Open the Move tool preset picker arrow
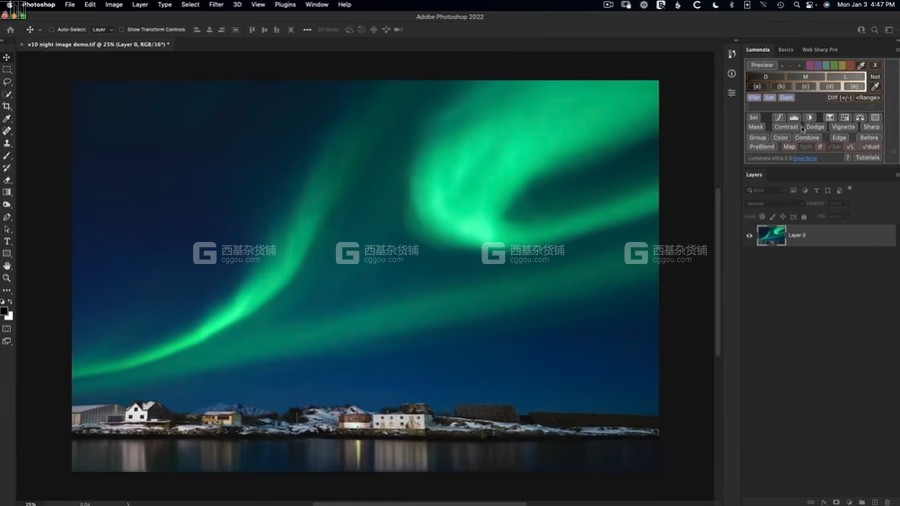The width and height of the screenshot is (900, 506). (x=40, y=30)
